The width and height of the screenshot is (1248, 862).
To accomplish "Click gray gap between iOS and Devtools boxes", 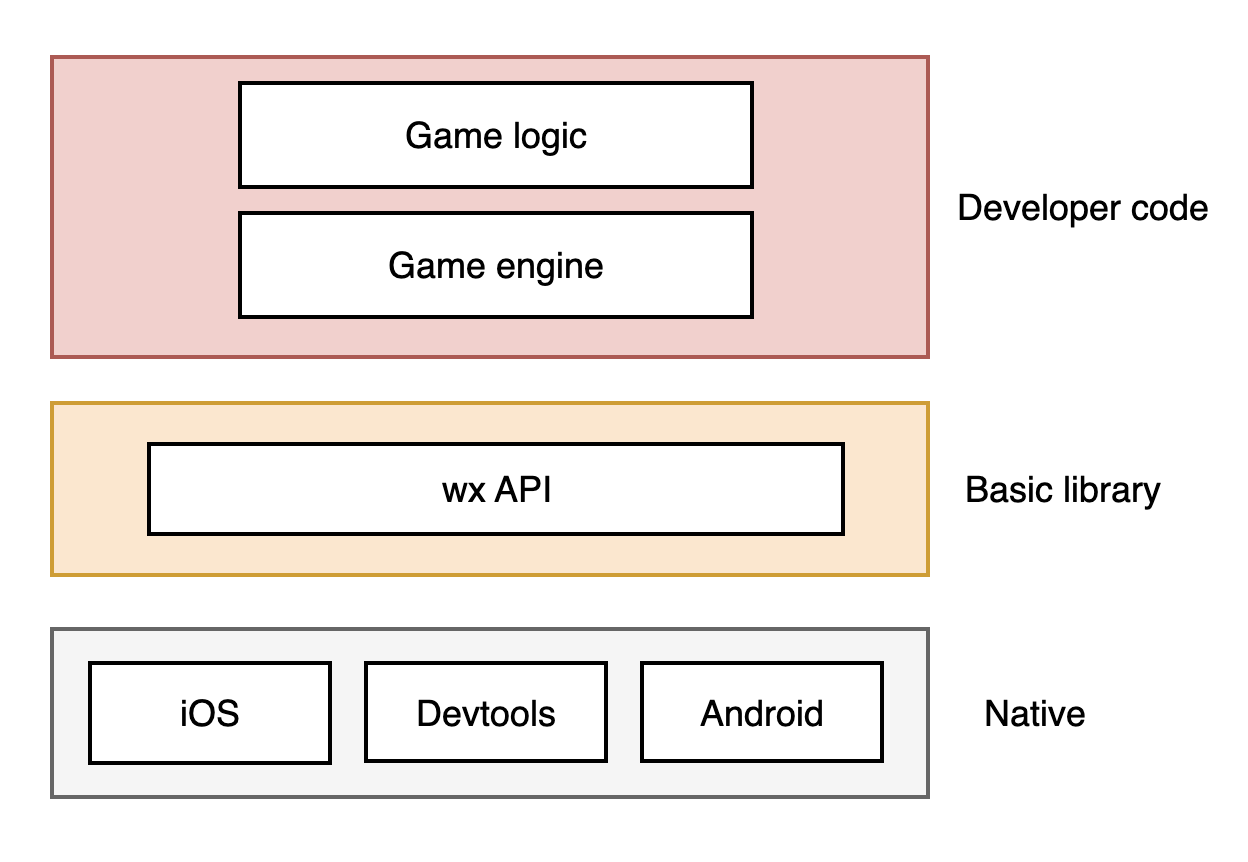I will click(347, 712).
